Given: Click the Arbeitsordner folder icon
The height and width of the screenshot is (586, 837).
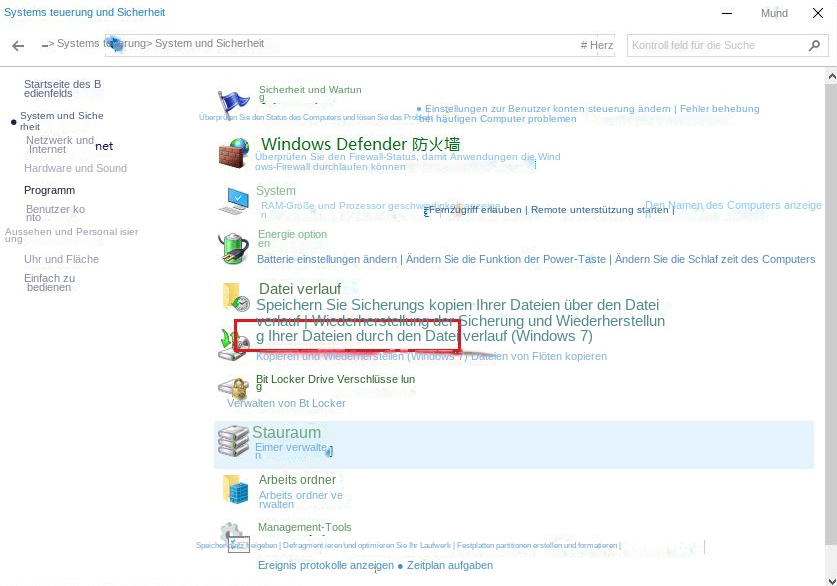Looking at the screenshot, I should (235, 489).
